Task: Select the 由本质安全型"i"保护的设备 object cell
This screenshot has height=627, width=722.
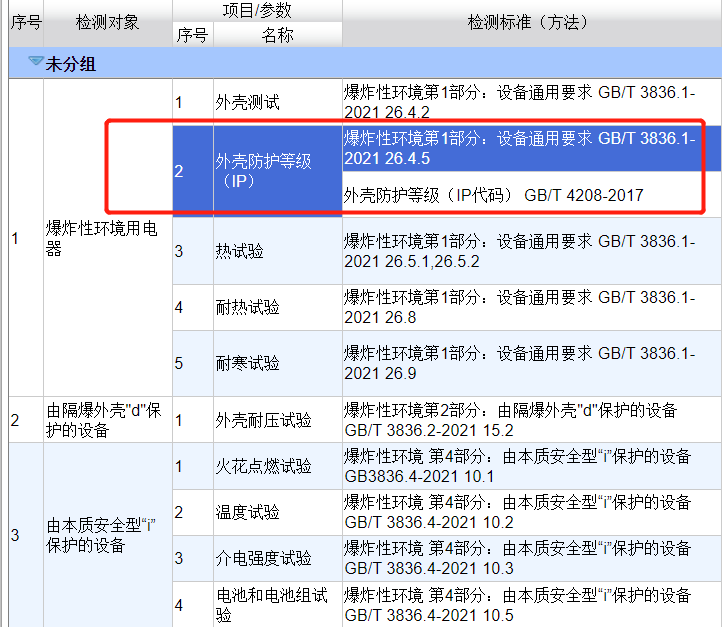Action: 108,535
